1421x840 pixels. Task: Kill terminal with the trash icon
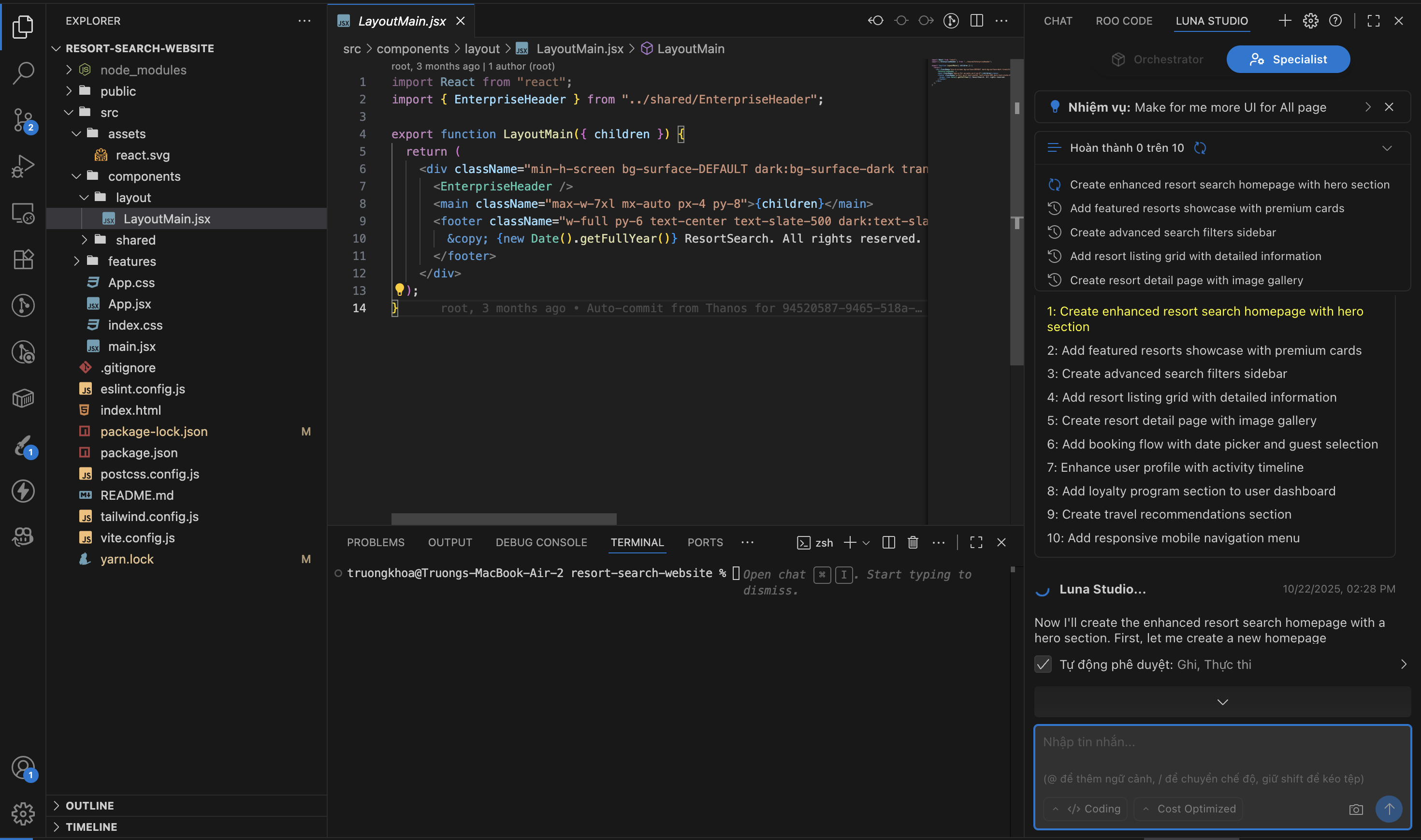pos(912,542)
